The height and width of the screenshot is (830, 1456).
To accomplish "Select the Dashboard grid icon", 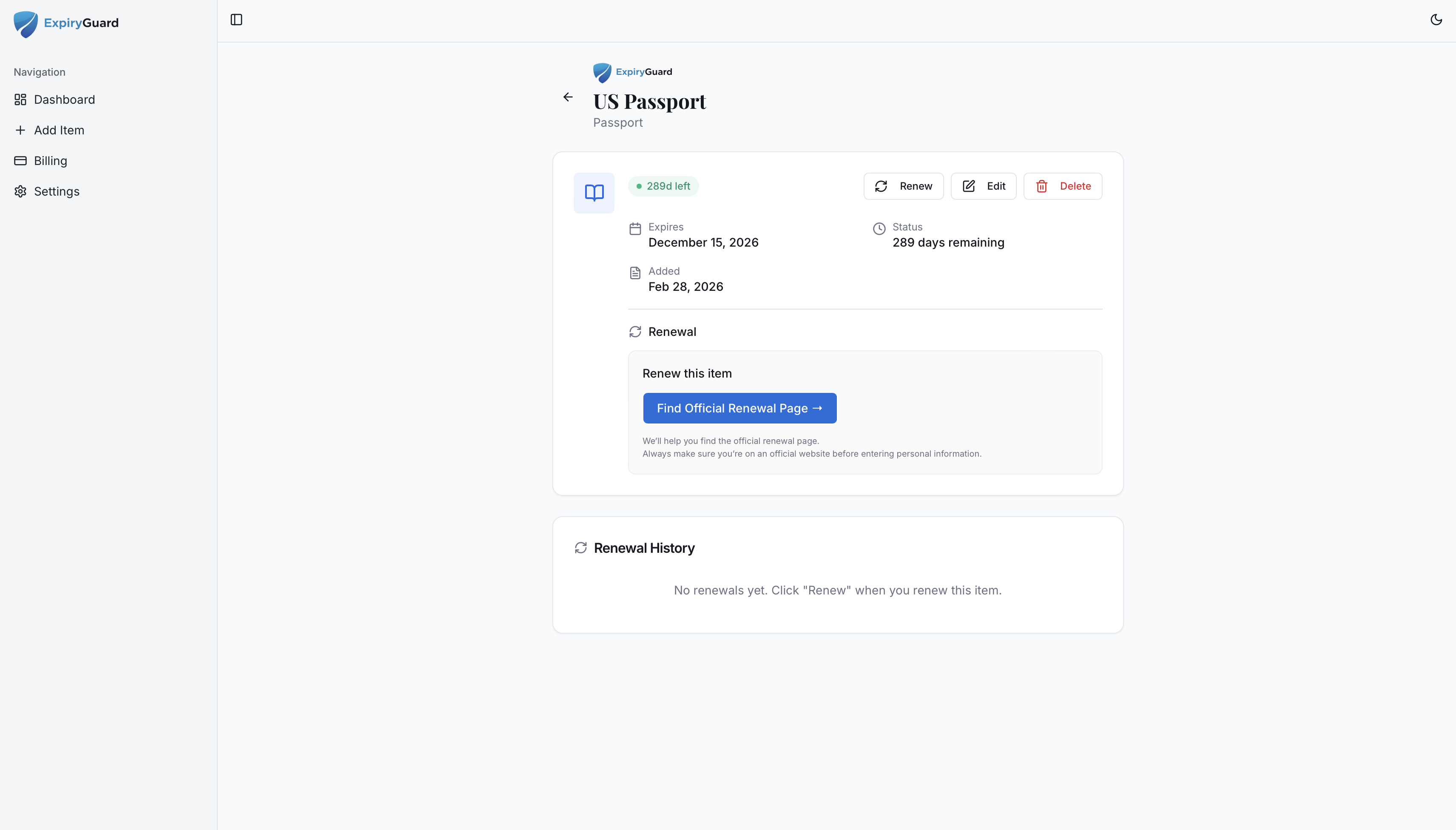I will click(x=20, y=99).
